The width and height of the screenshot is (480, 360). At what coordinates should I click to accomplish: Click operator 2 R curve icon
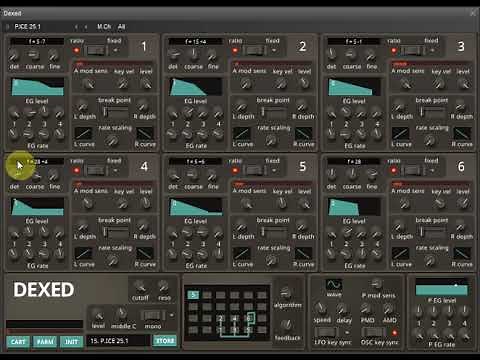click(x=303, y=134)
